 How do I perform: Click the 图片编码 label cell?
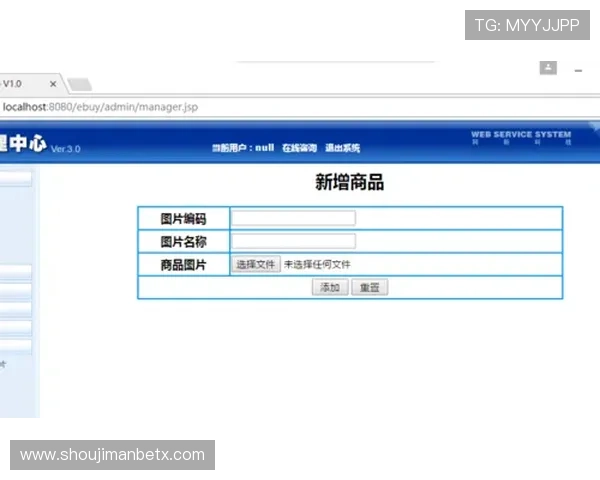click(184, 219)
